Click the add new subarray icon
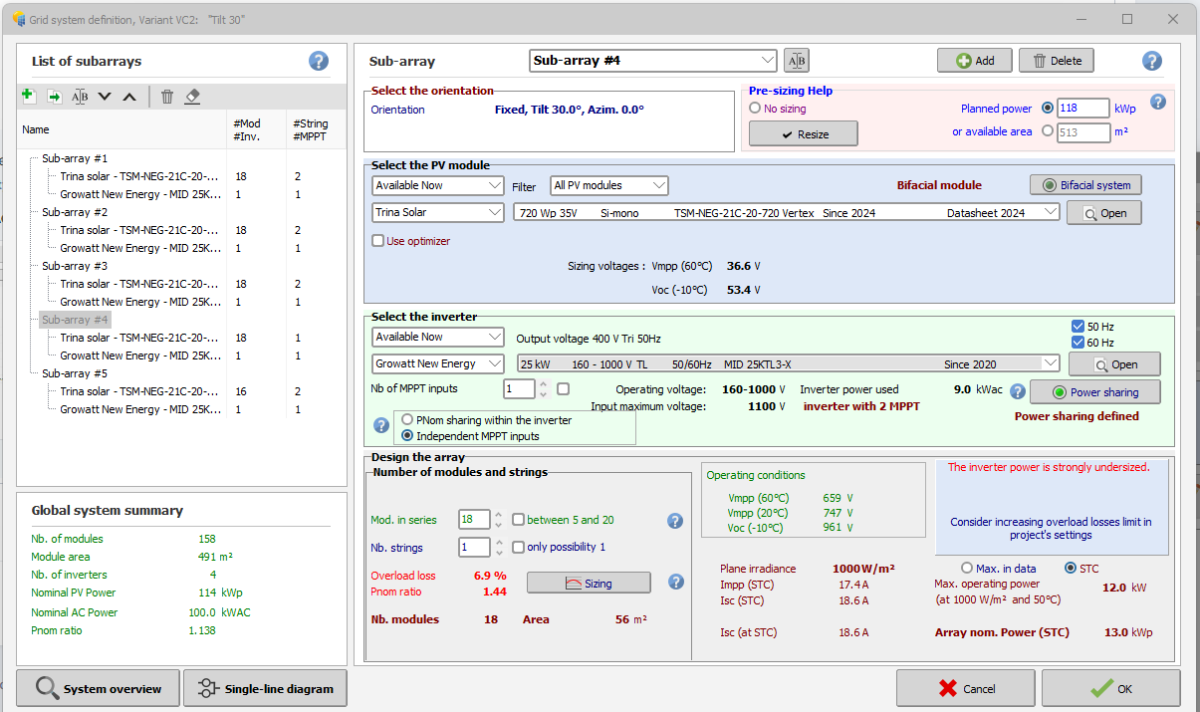Screen dimensions: 1200x712 tap(28, 96)
